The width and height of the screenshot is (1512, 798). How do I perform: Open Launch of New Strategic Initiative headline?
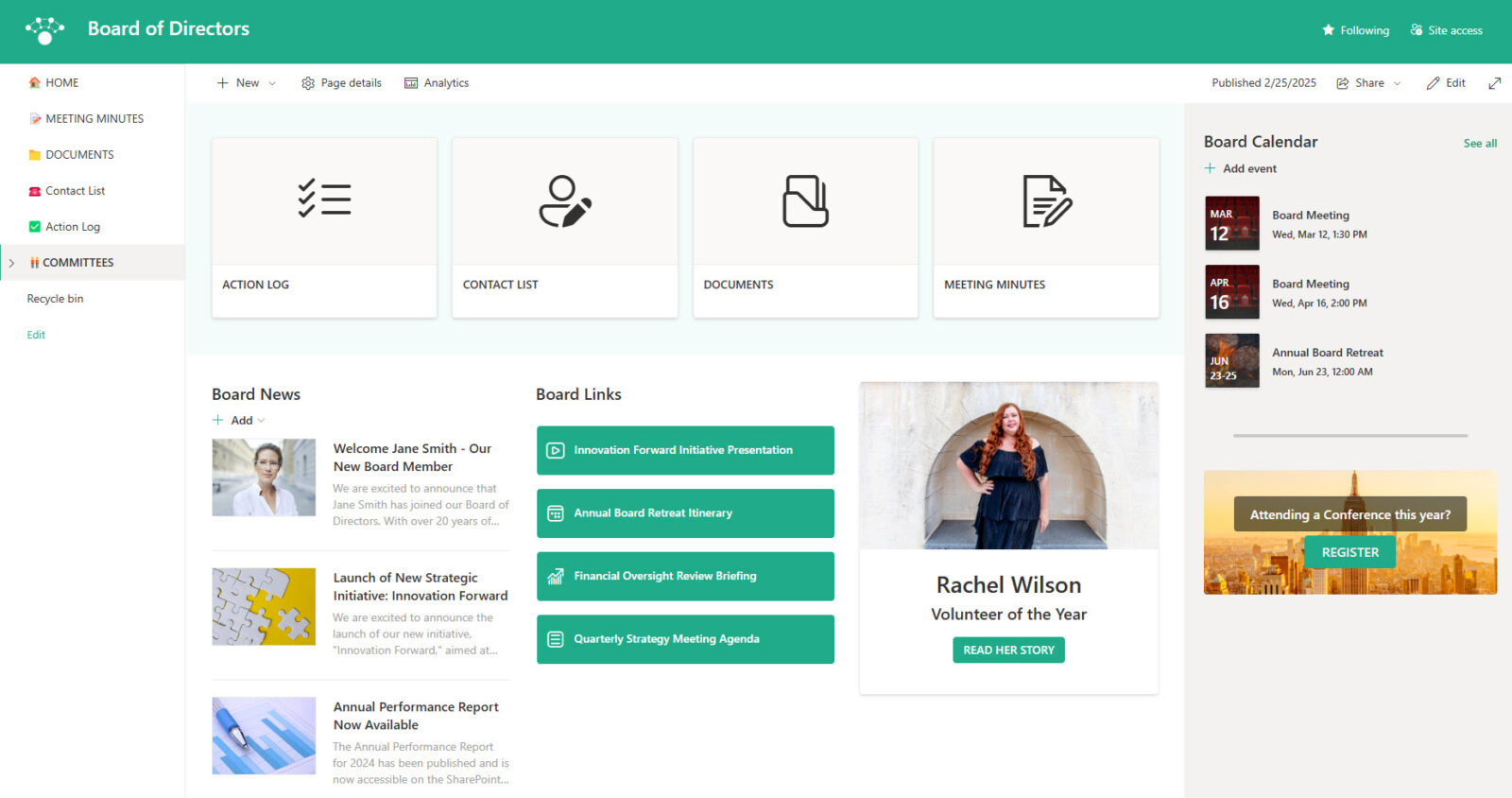421,587
